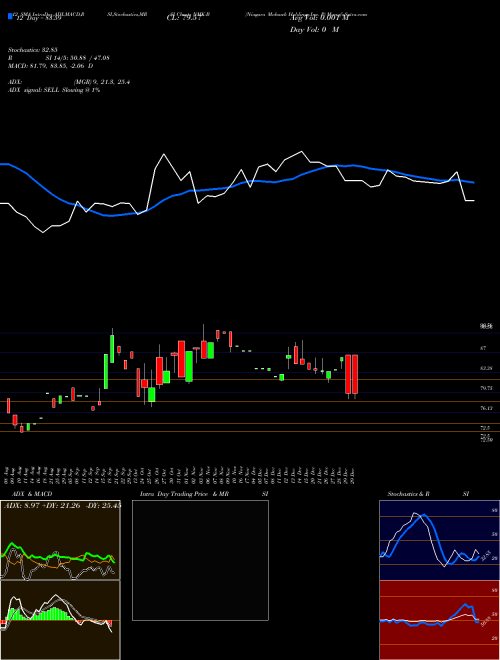This screenshot has width=500, height=660.
Task: Click the 'ADX: 8.97 +DY: 21.26' readout
Action: tap(41, 505)
